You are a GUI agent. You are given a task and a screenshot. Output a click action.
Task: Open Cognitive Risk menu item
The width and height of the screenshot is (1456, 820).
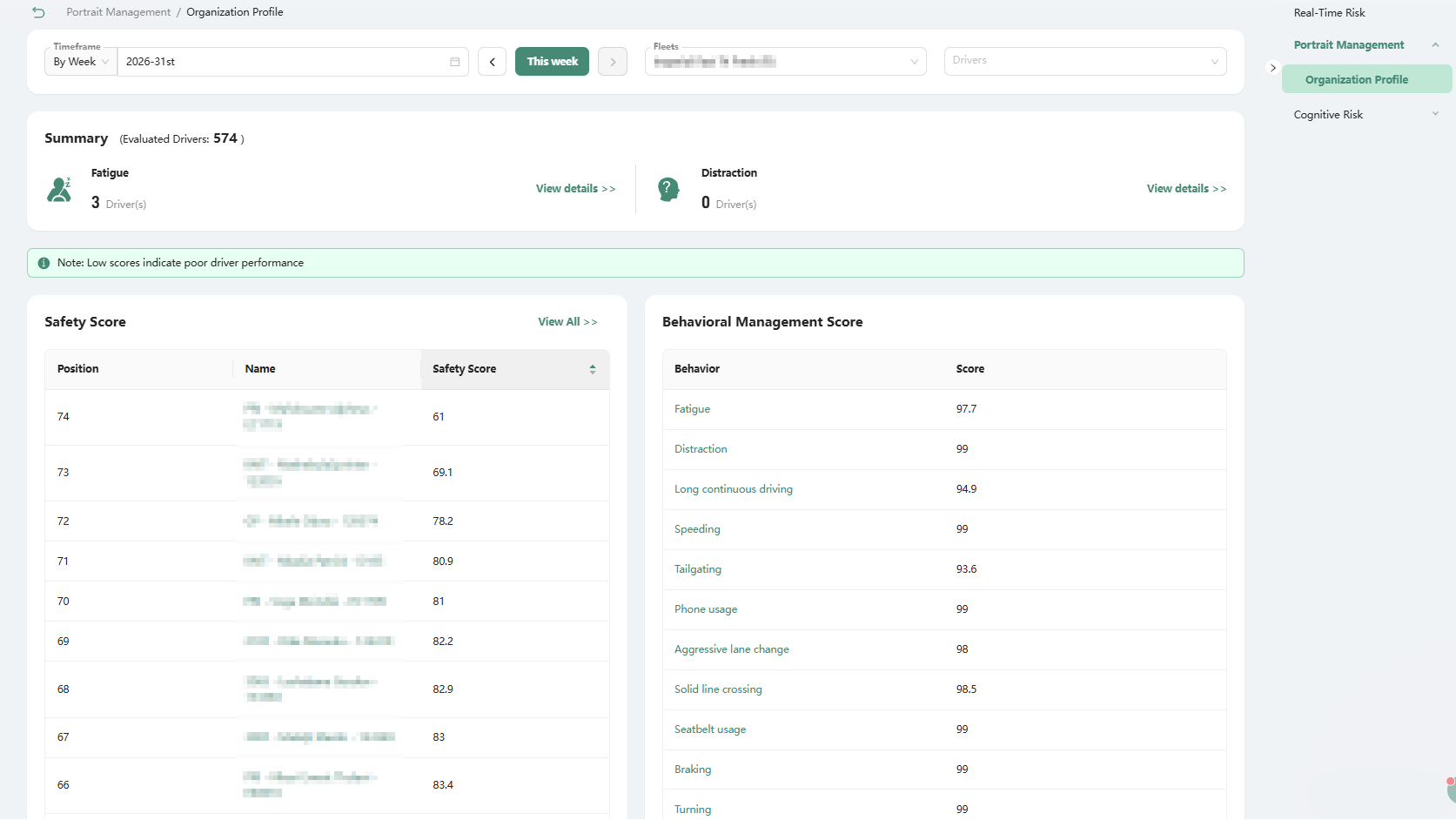(1328, 115)
